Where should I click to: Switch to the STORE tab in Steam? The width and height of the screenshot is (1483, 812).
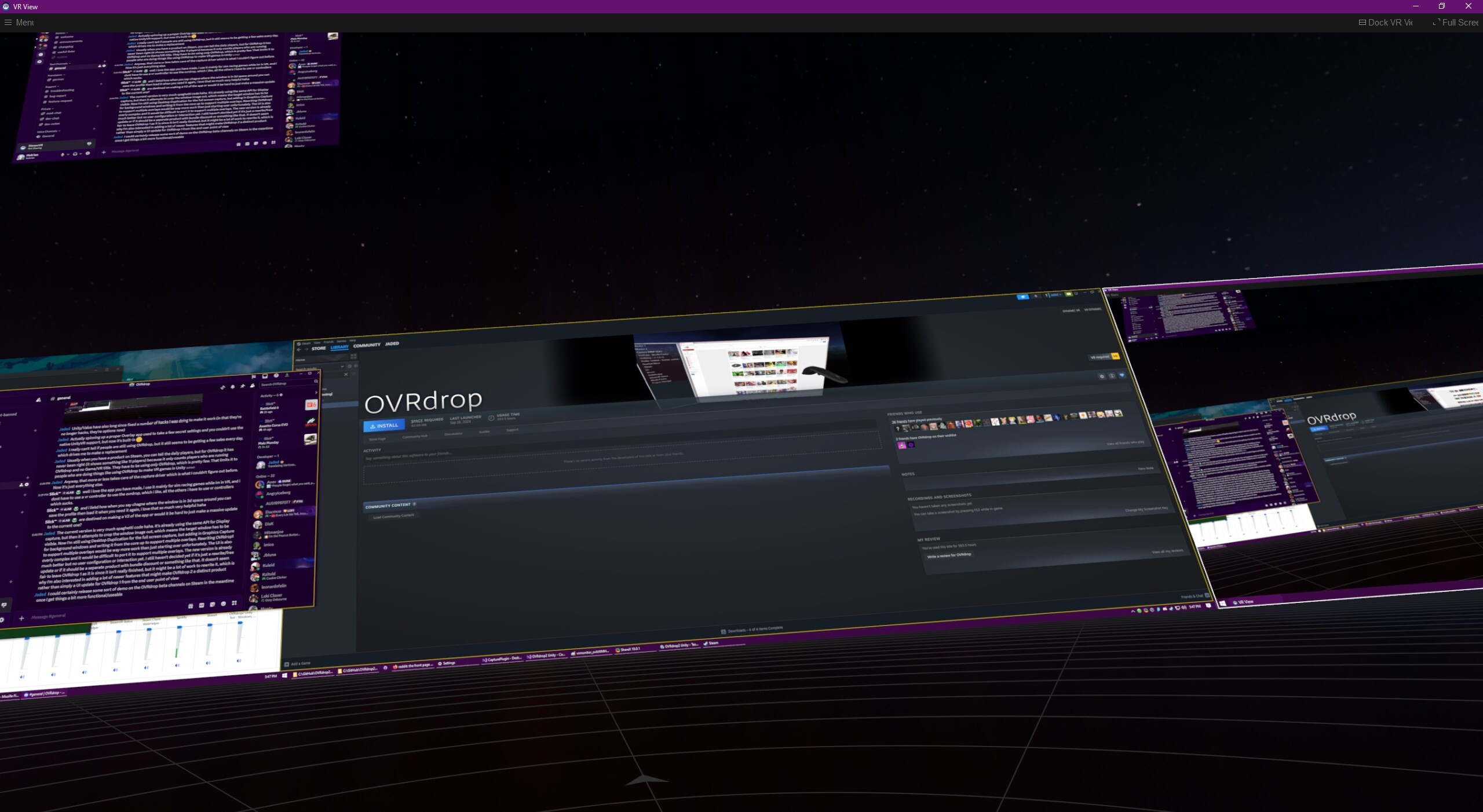[x=319, y=348]
